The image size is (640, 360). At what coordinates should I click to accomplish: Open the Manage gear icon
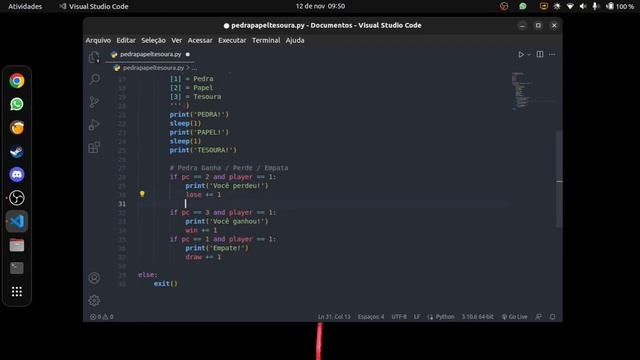tap(94, 300)
